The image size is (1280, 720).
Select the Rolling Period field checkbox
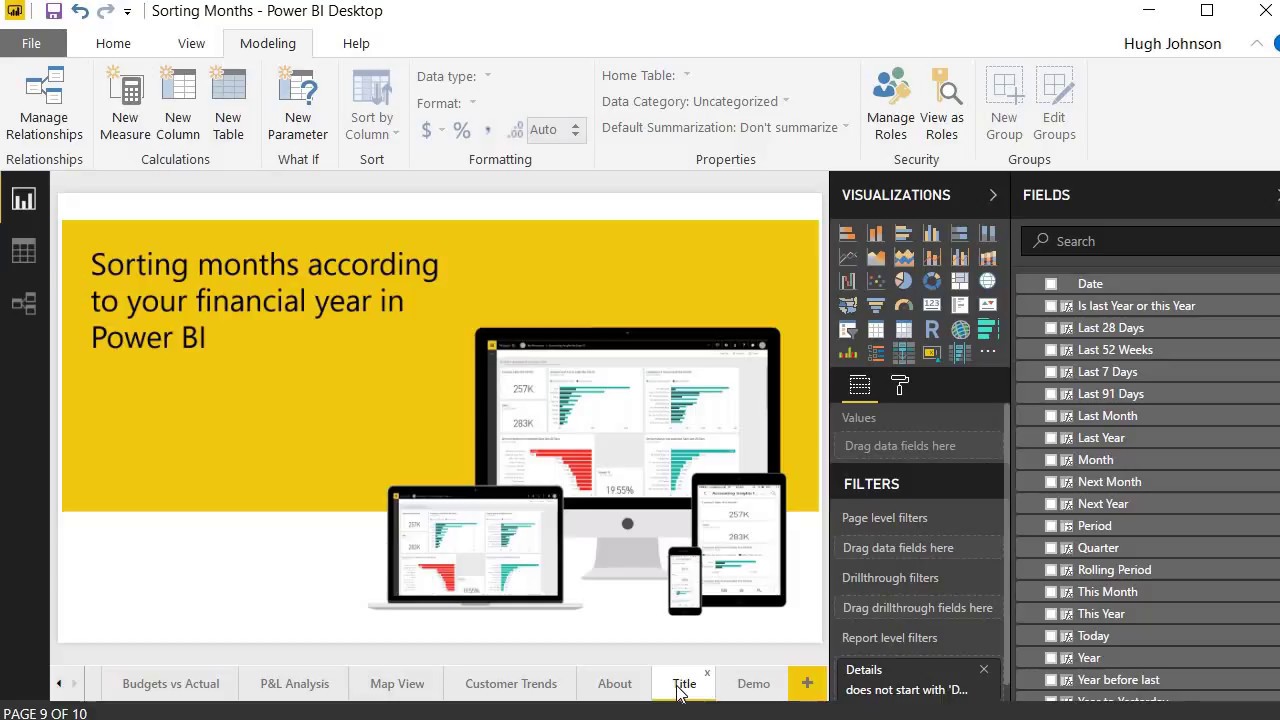(x=1051, y=570)
